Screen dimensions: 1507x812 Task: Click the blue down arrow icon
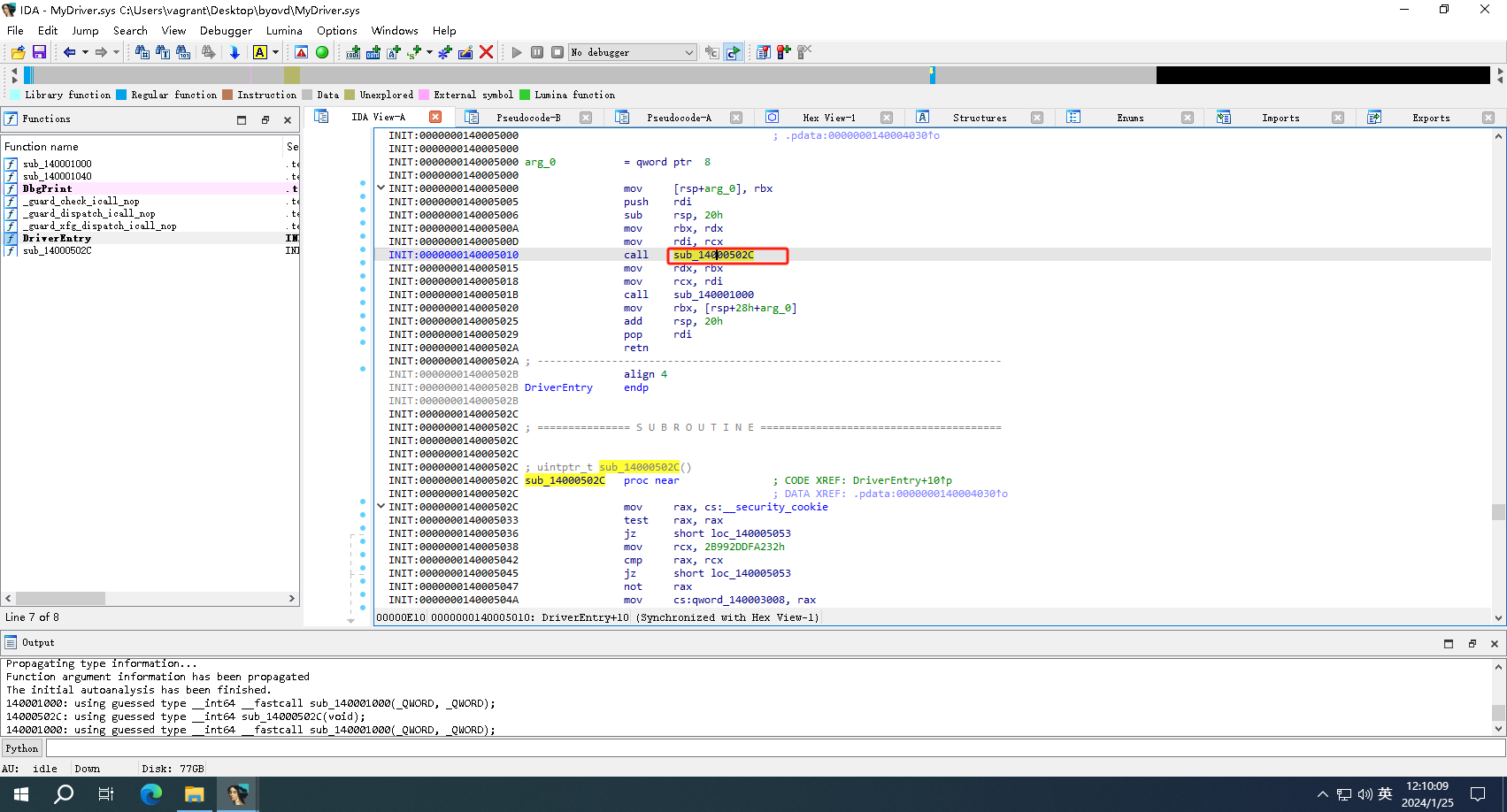click(x=235, y=52)
